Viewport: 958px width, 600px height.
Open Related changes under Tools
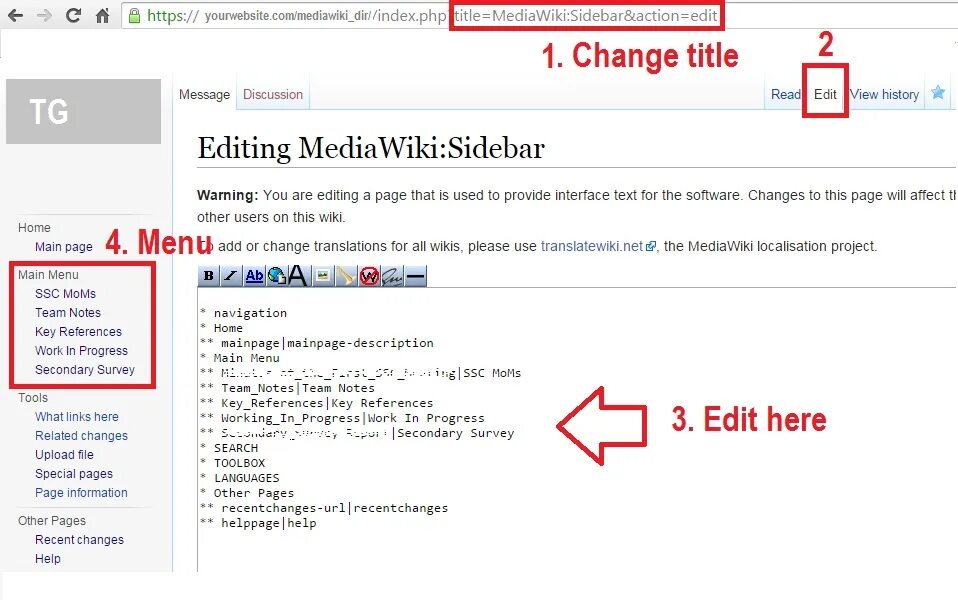[x=81, y=436]
